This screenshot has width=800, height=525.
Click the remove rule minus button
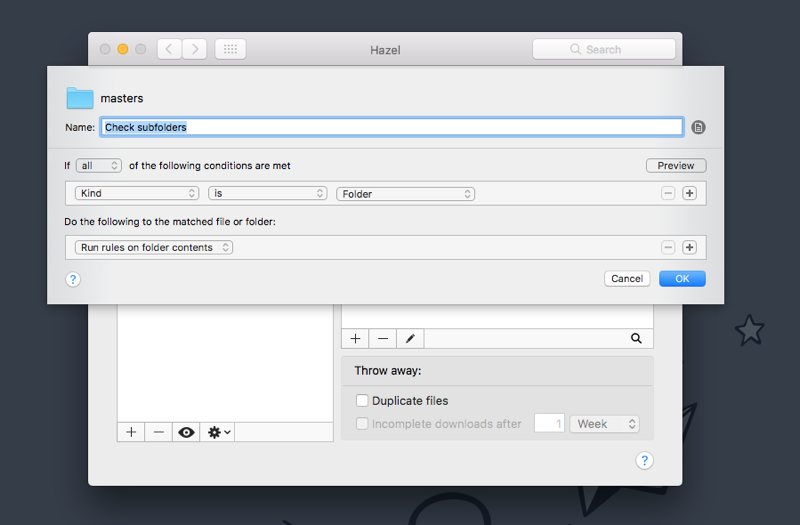click(383, 338)
